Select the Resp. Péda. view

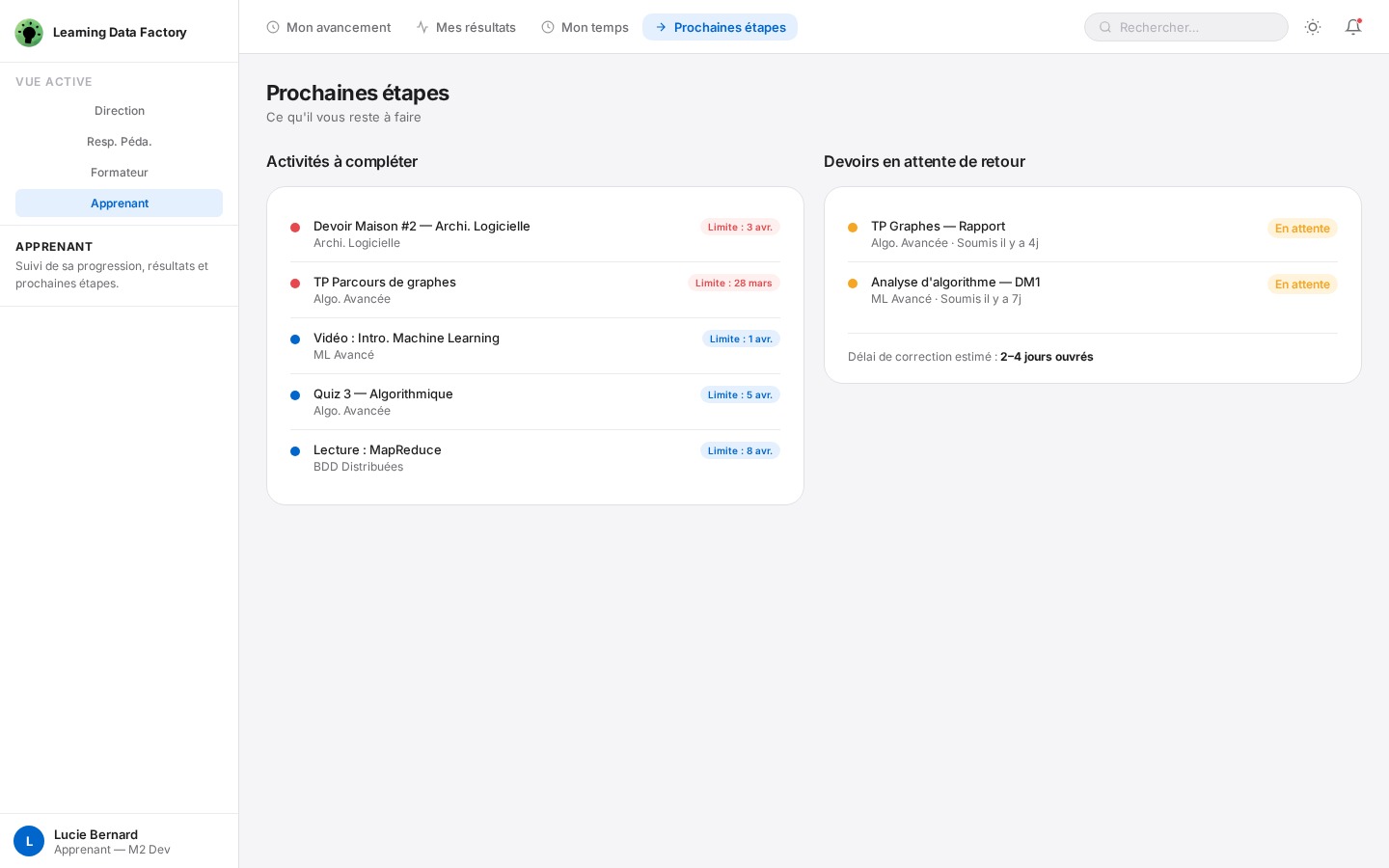(120, 142)
